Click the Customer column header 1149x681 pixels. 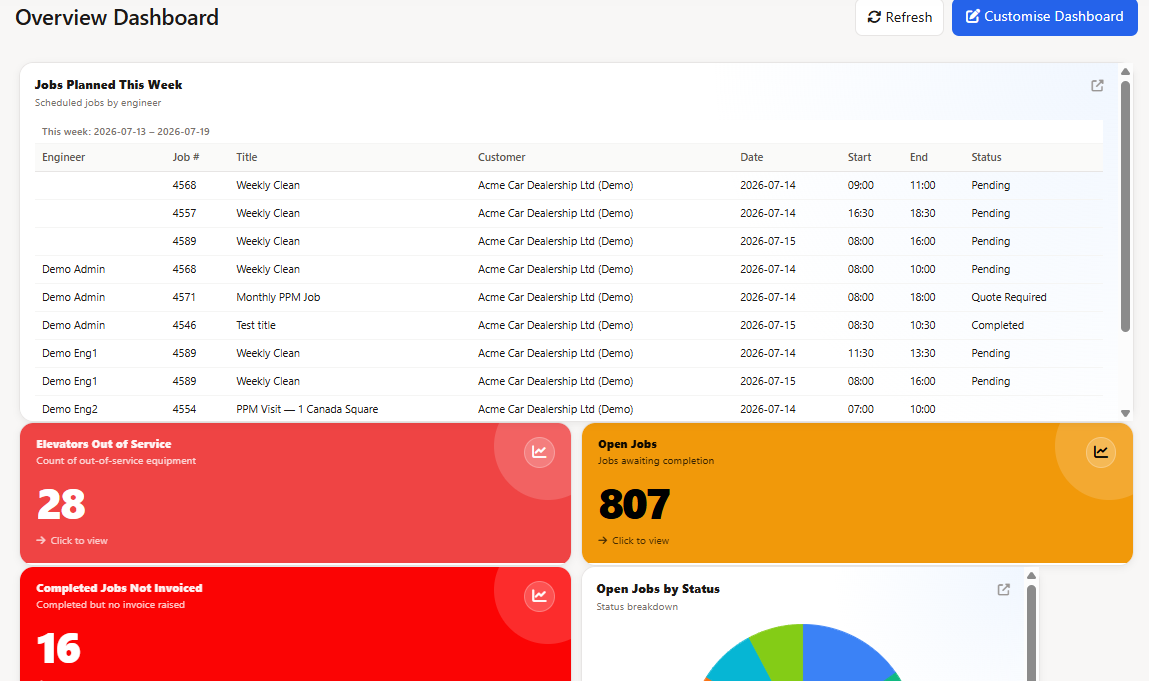tap(502, 157)
